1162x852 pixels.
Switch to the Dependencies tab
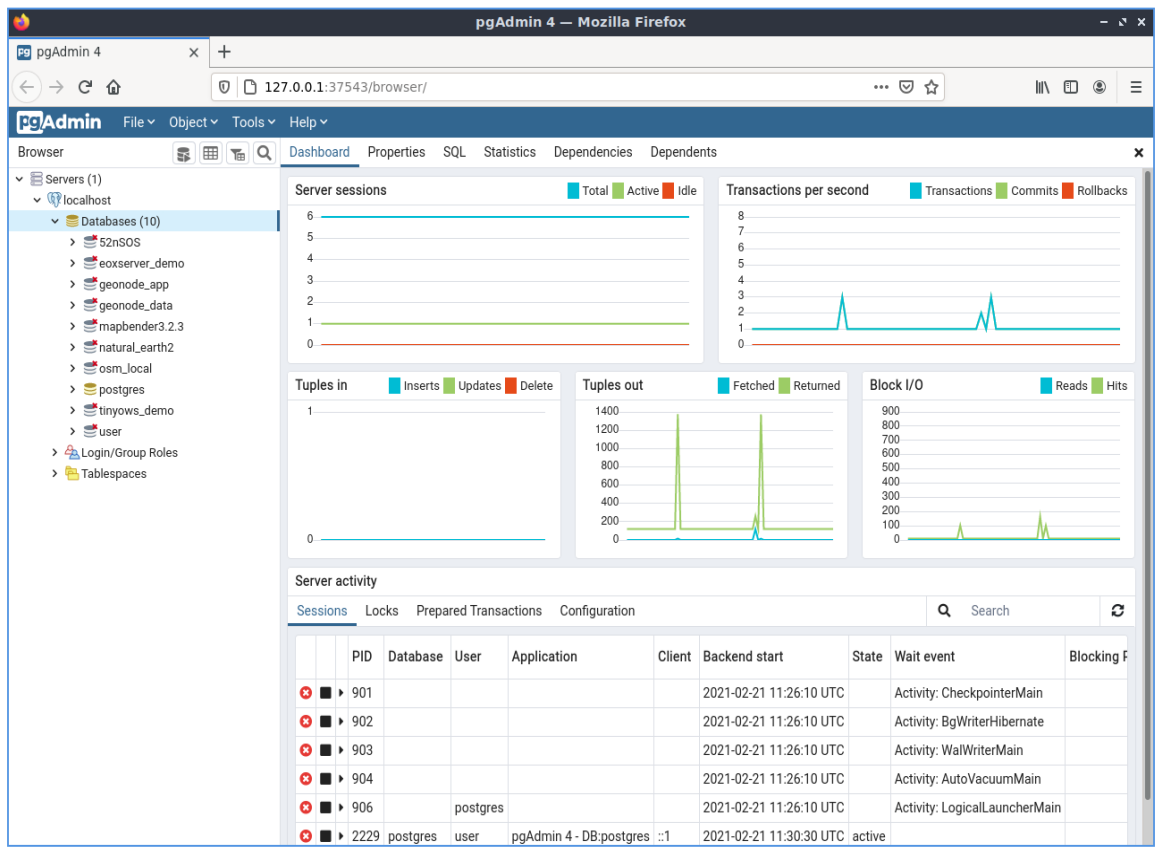(593, 152)
